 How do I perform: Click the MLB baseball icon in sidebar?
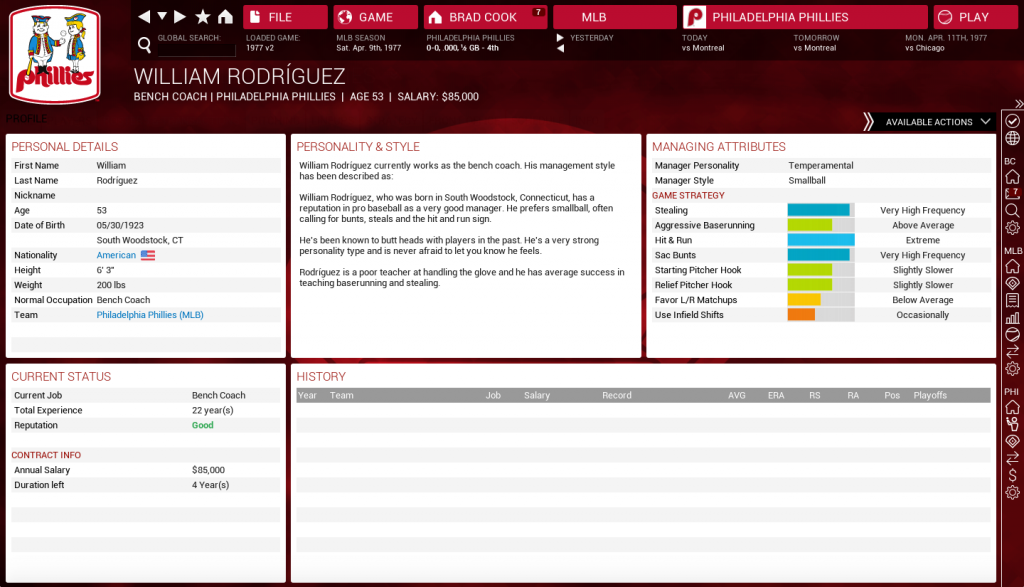point(1012,334)
